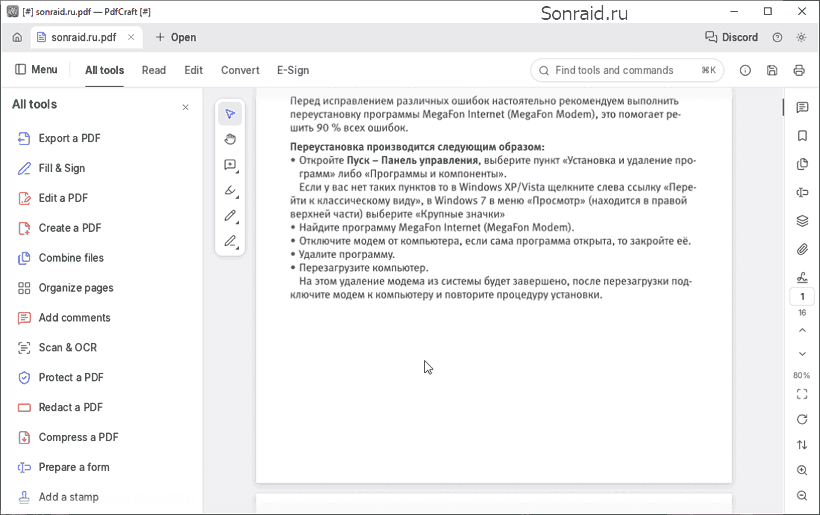Open Export a PDF tool
This screenshot has height=515, width=820.
point(59,138)
